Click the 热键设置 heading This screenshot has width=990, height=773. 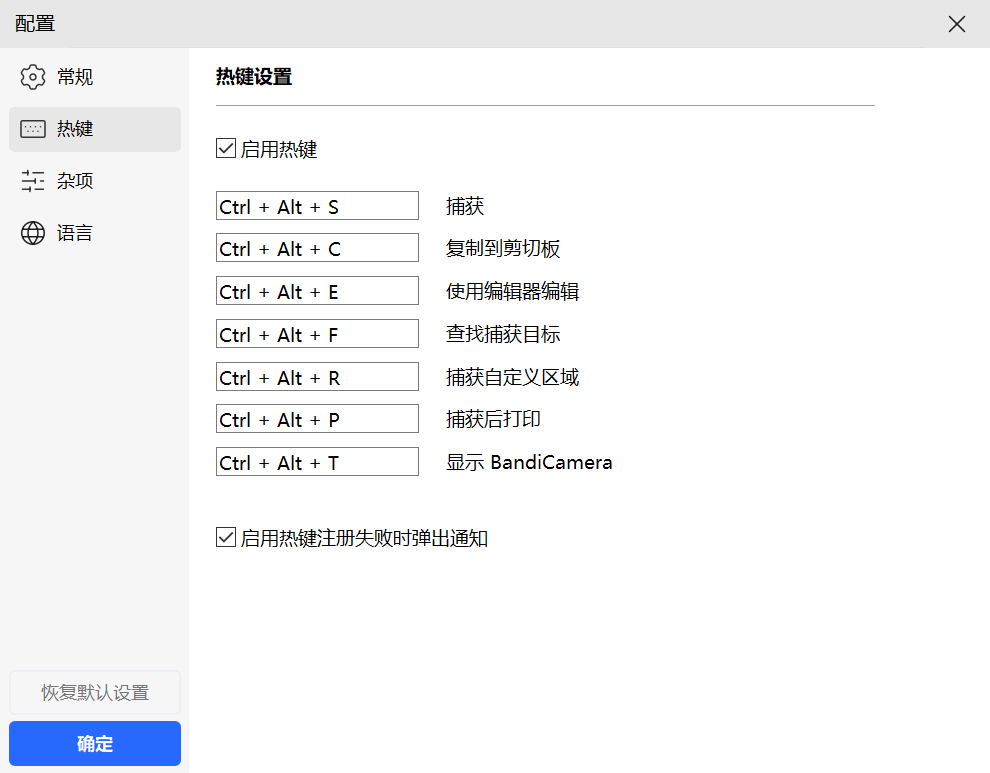click(x=254, y=77)
